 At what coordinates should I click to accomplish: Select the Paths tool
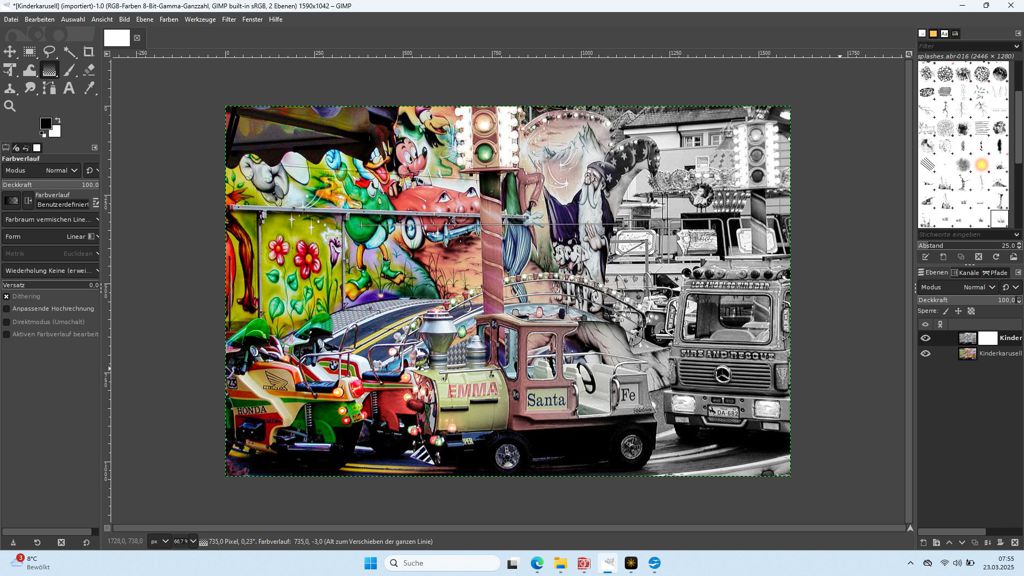coord(49,88)
